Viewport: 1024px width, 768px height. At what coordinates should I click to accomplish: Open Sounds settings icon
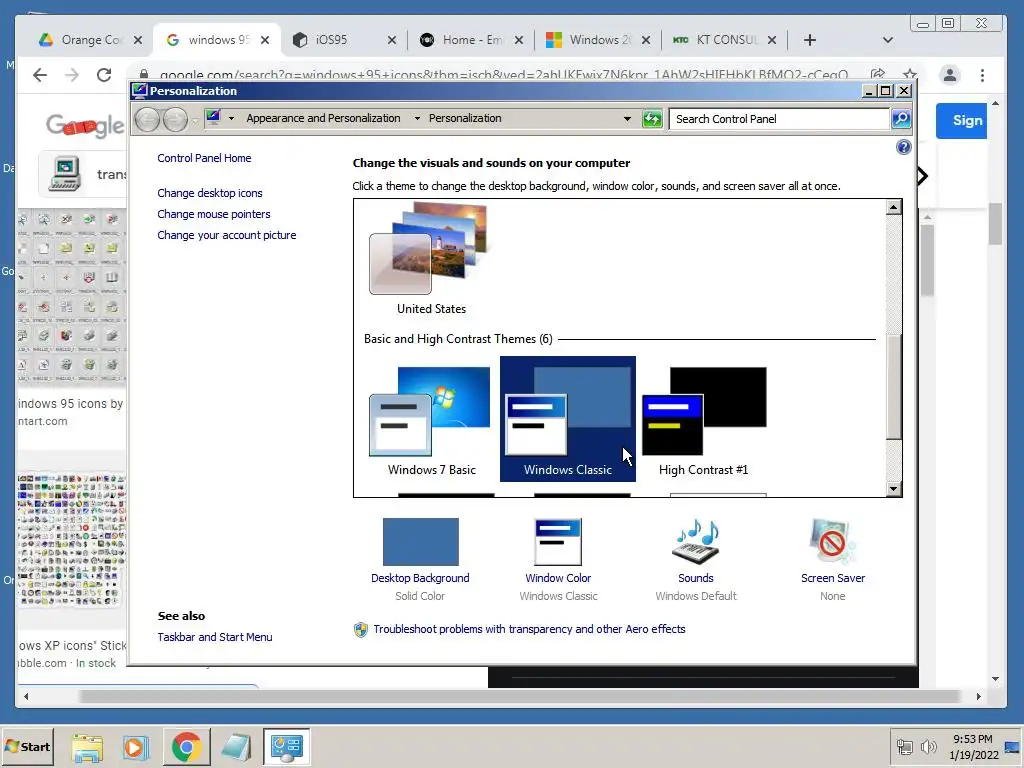[x=696, y=541]
